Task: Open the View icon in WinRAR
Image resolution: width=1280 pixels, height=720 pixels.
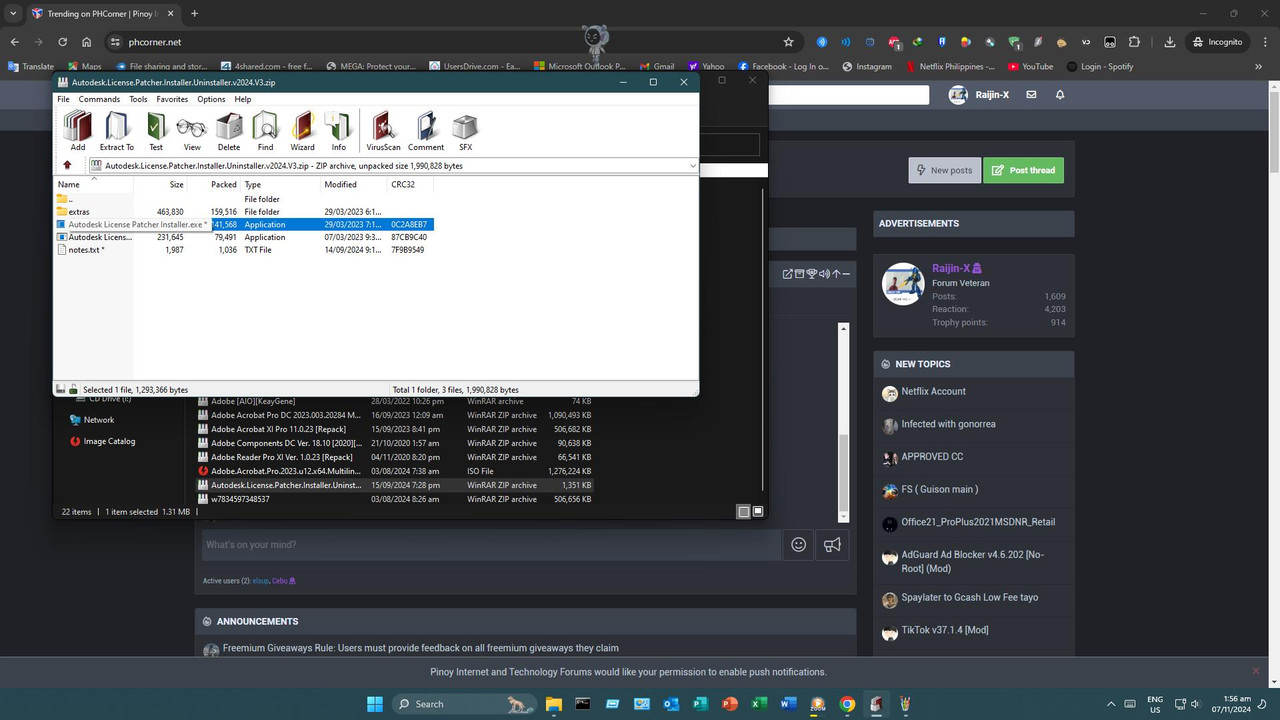Action: [x=192, y=131]
